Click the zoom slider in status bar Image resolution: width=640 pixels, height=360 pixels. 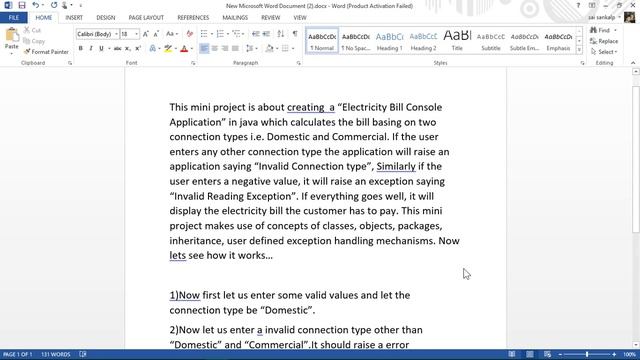click(587, 354)
